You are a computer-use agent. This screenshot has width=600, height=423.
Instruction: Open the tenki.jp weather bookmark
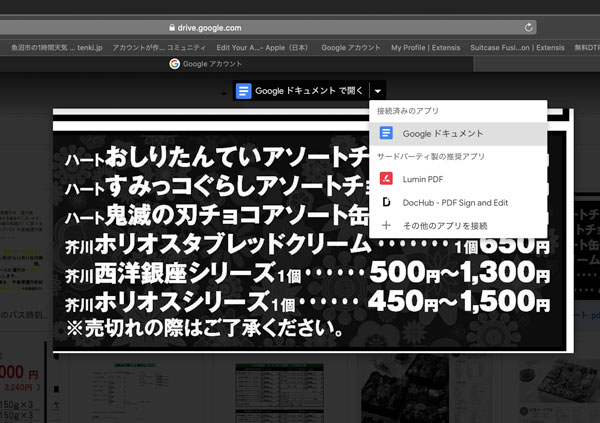click(x=57, y=48)
